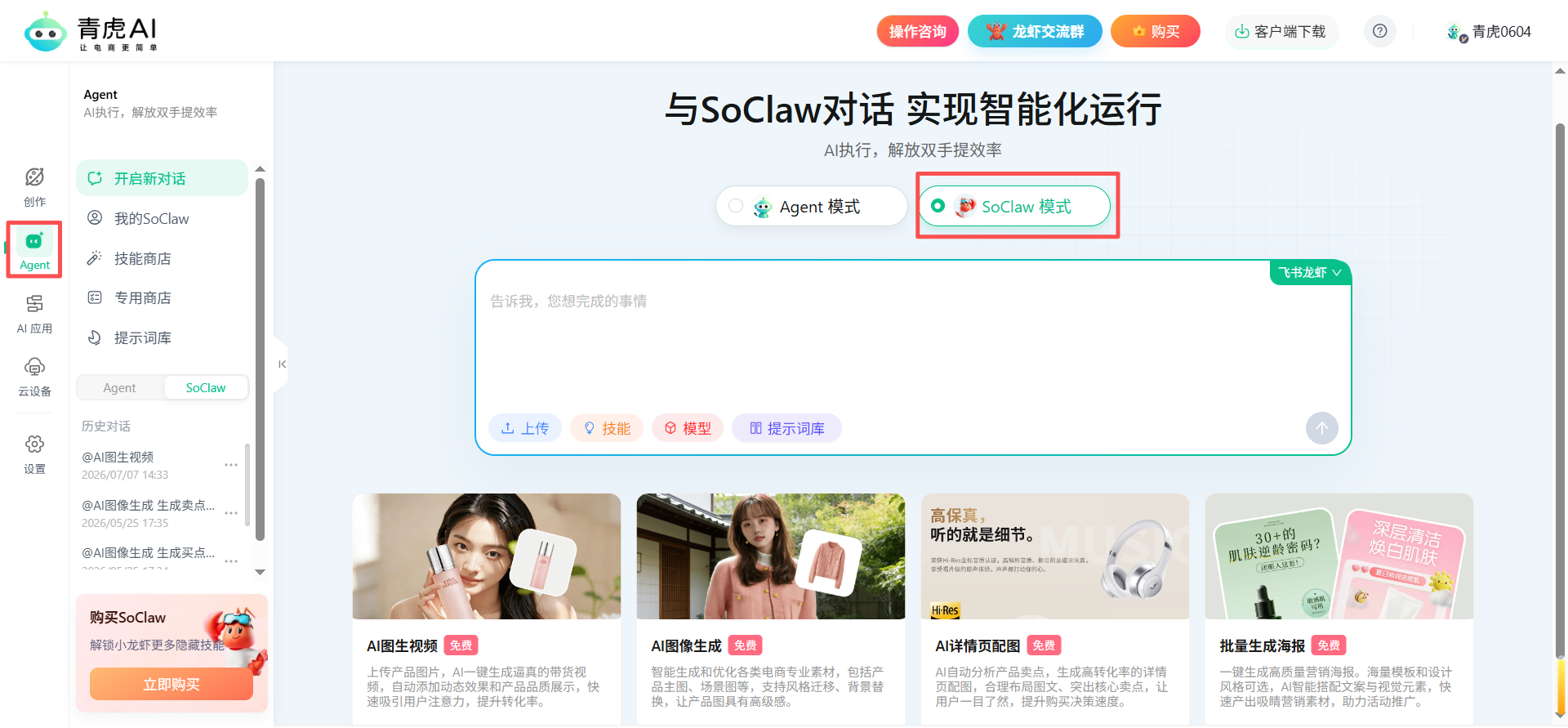Click 立即购买 in the SoClaw promo
The height and width of the screenshot is (728, 1568).
pos(171,685)
